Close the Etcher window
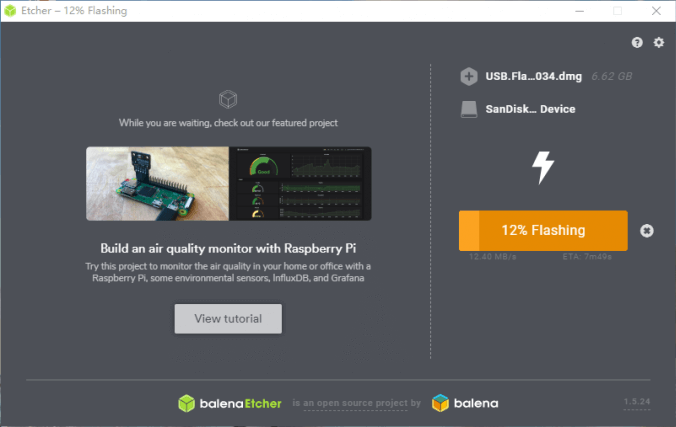The height and width of the screenshot is (427, 676). click(x=656, y=11)
